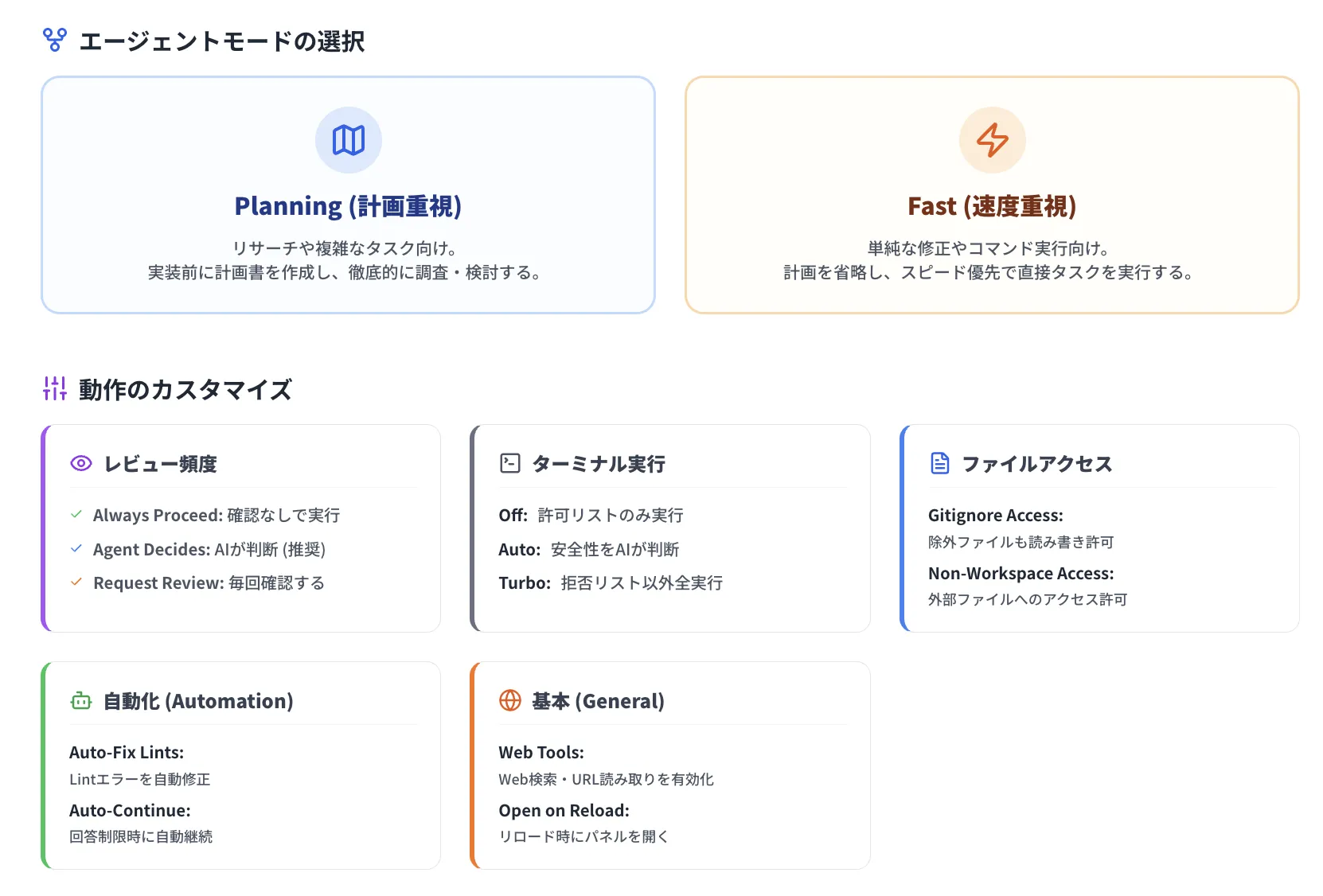The width and height of the screenshot is (1323, 896).
Task: Toggle the Auto-Fix Lints setting
Action: (x=126, y=752)
